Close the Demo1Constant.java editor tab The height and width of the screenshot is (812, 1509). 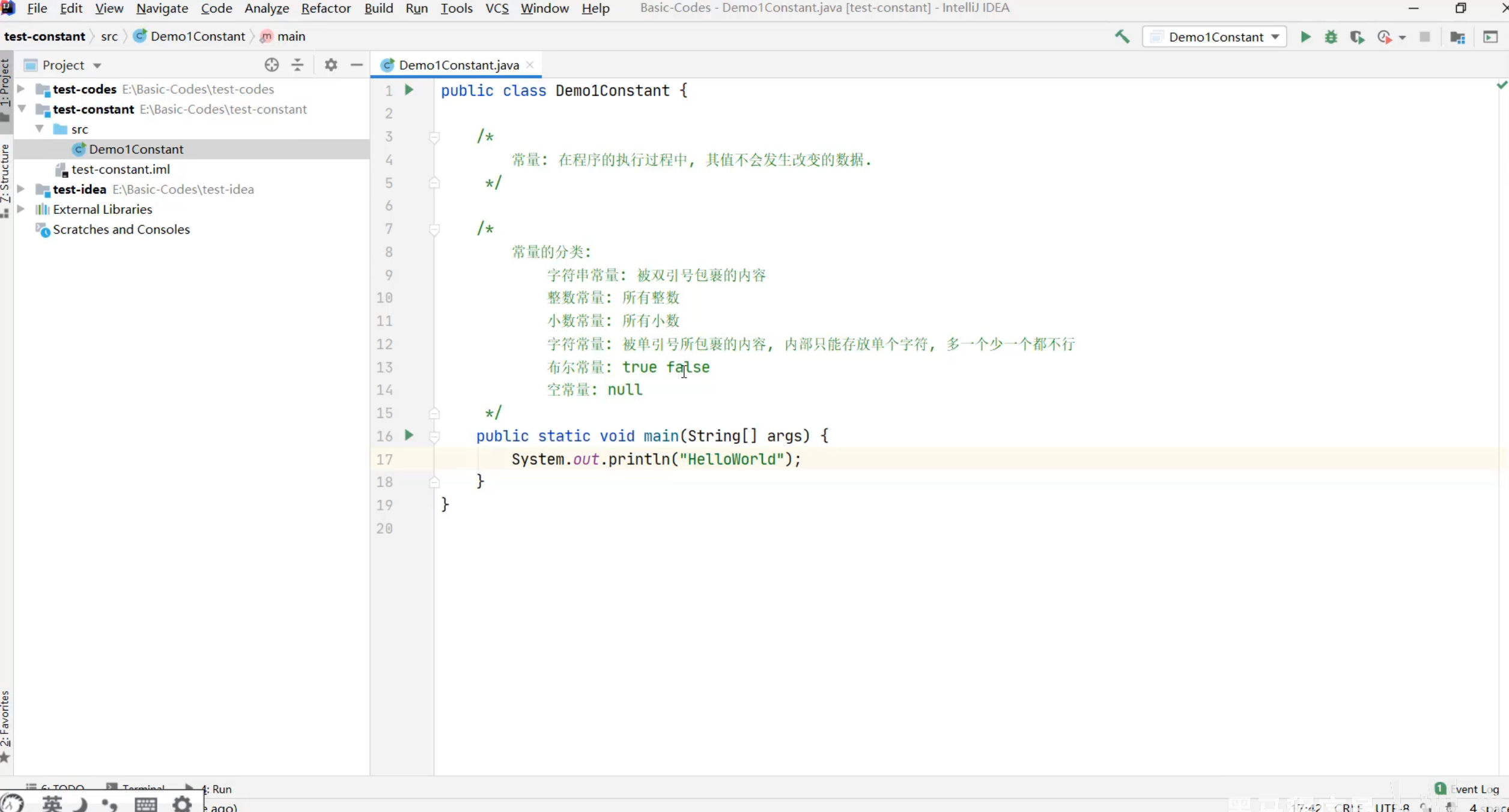(530, 65)
